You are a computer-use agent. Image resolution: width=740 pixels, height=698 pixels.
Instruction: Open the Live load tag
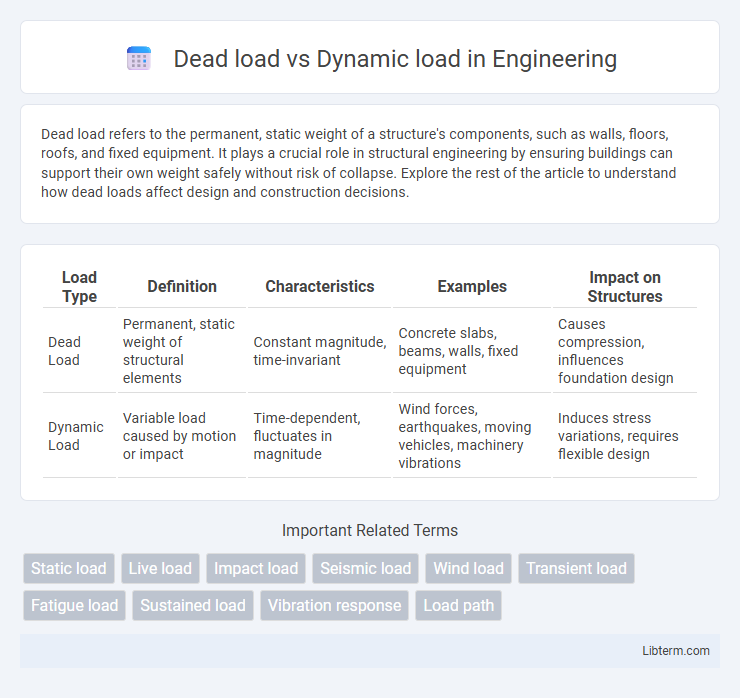tap(160, 568)
